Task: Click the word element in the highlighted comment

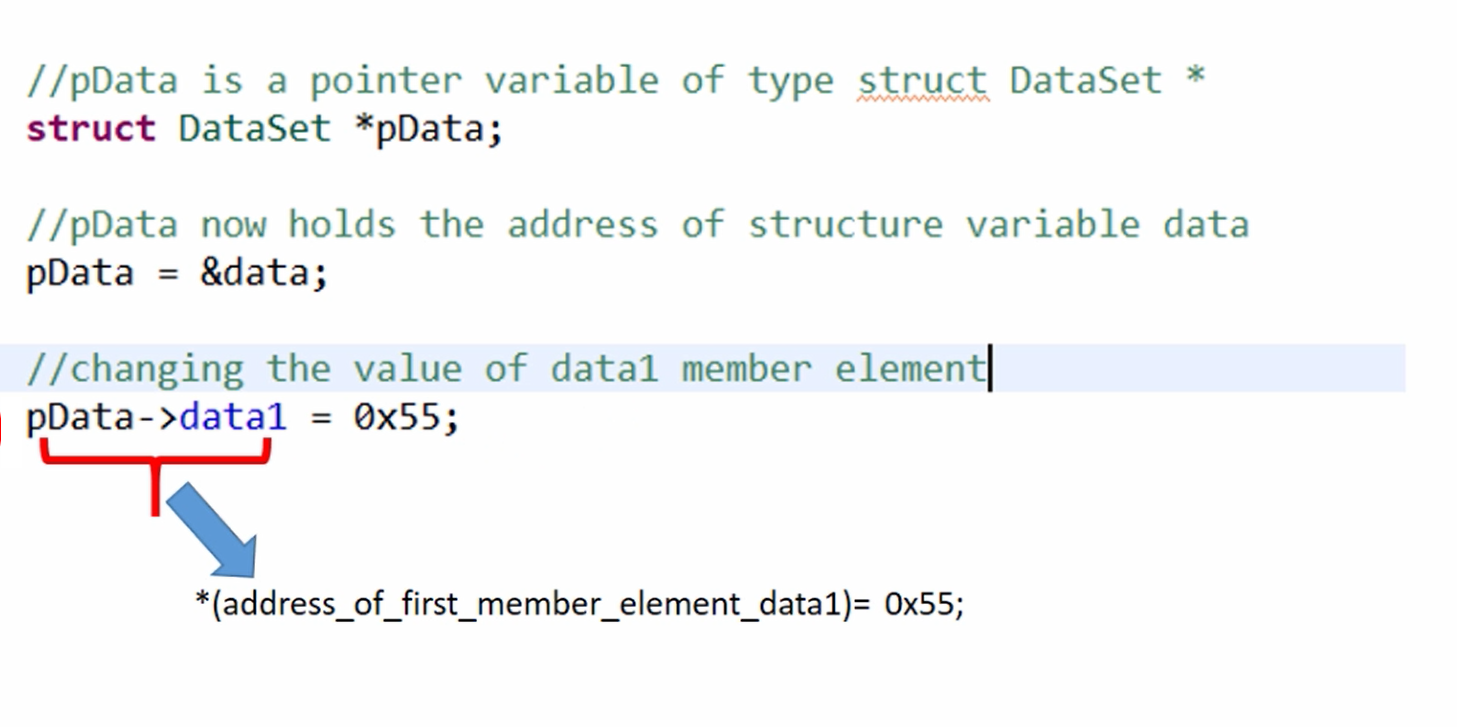Action: [x=911, y=369]
